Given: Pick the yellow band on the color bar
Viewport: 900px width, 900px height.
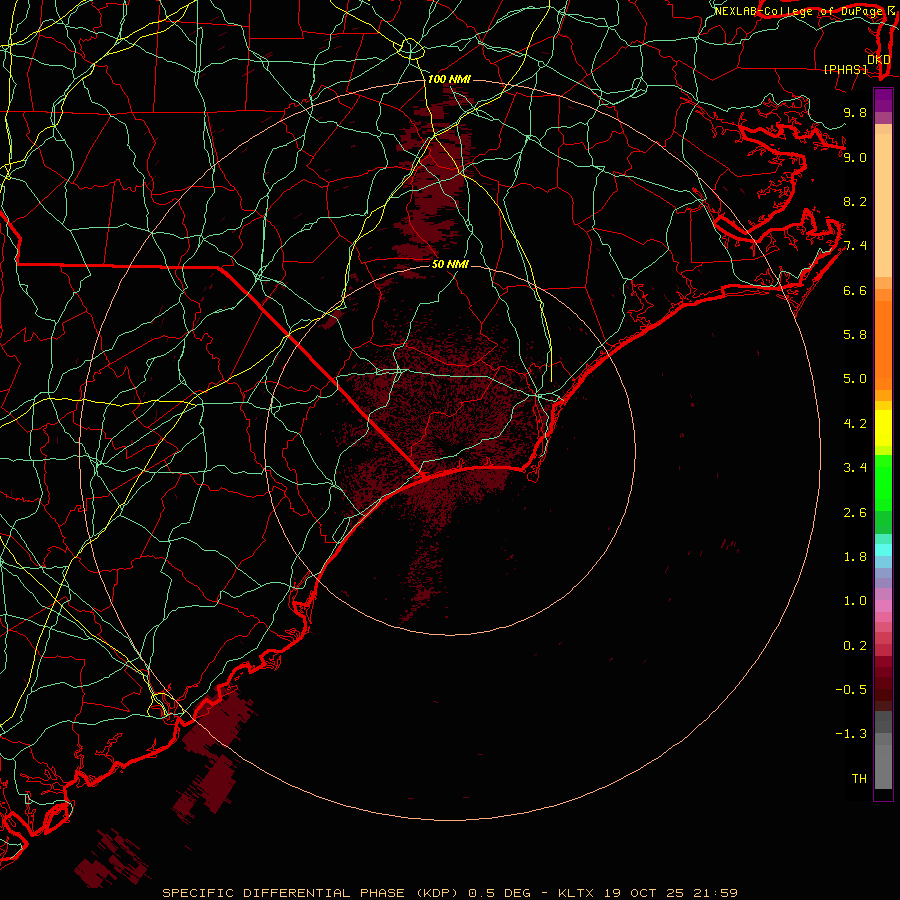Looking at the screenshot, I should (x=883, y=428).
